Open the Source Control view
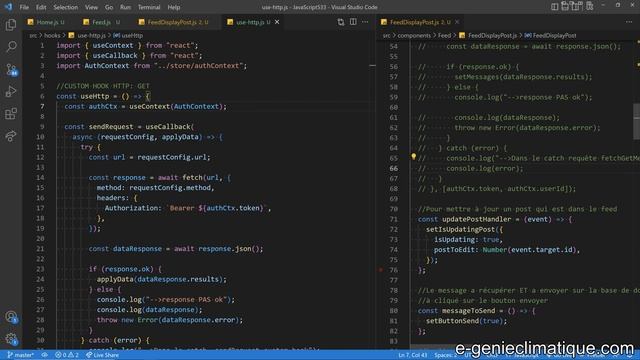 point(11,70)
